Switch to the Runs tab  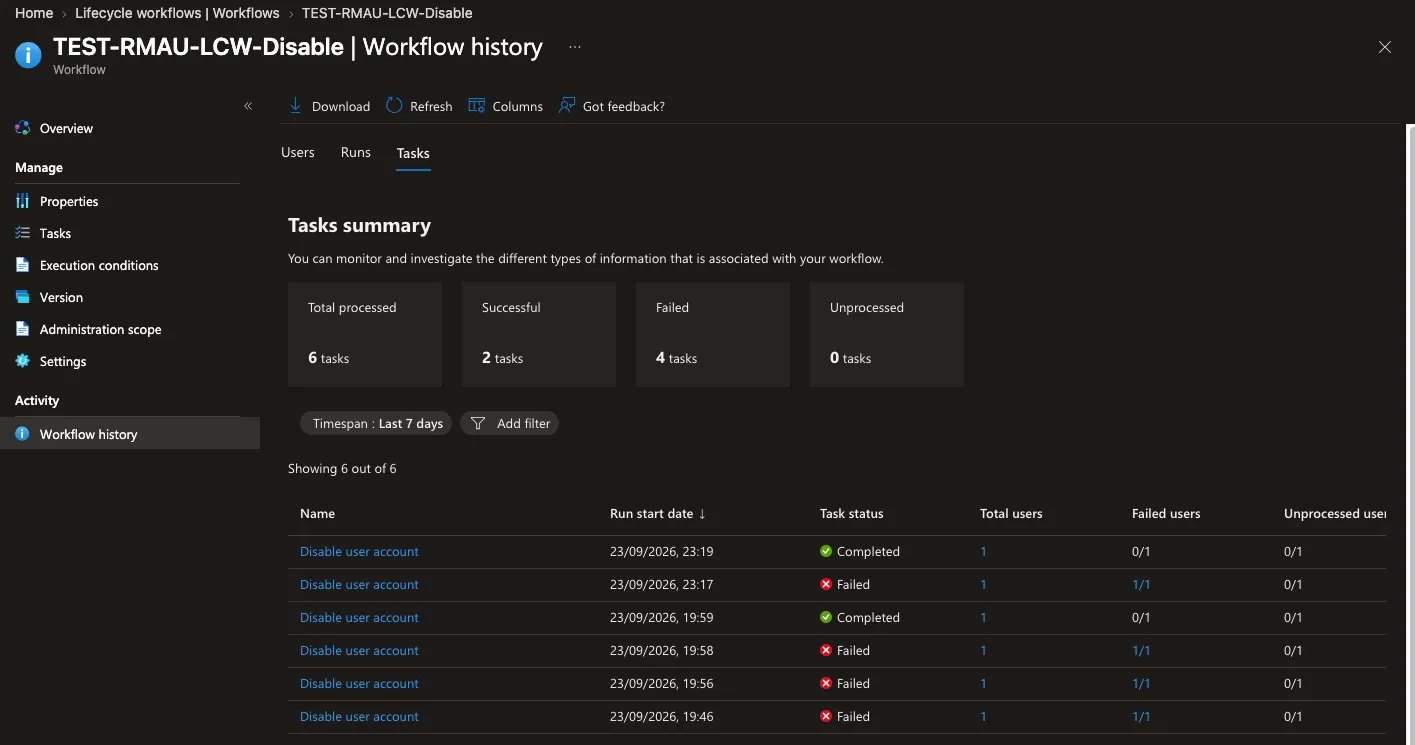click(x=356, y=153)
